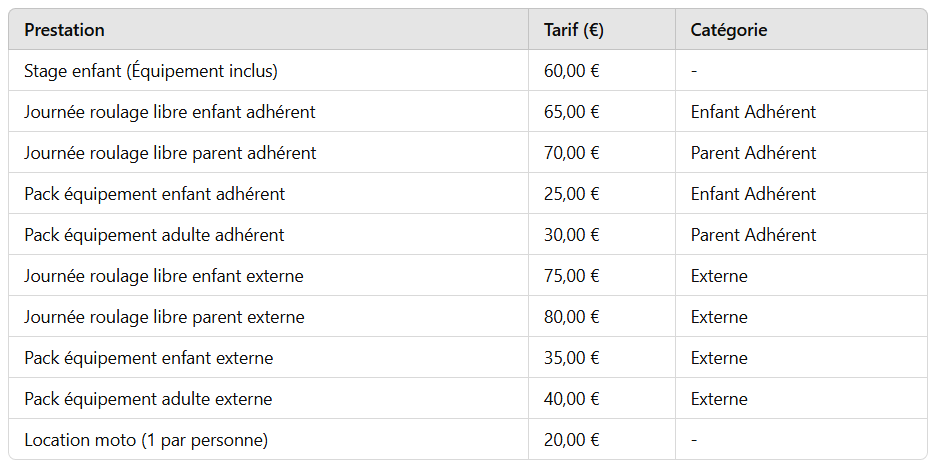
Task: Click the 25,00 € price cell
Action: point(572,194)
